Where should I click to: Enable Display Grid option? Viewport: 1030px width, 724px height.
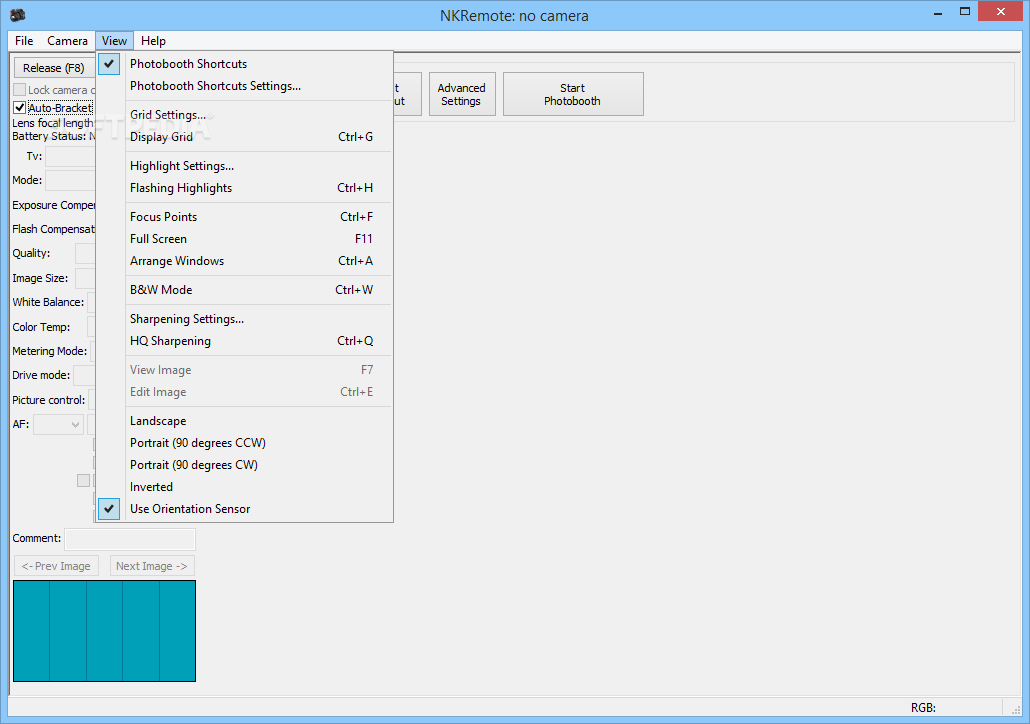coord(244,137)
